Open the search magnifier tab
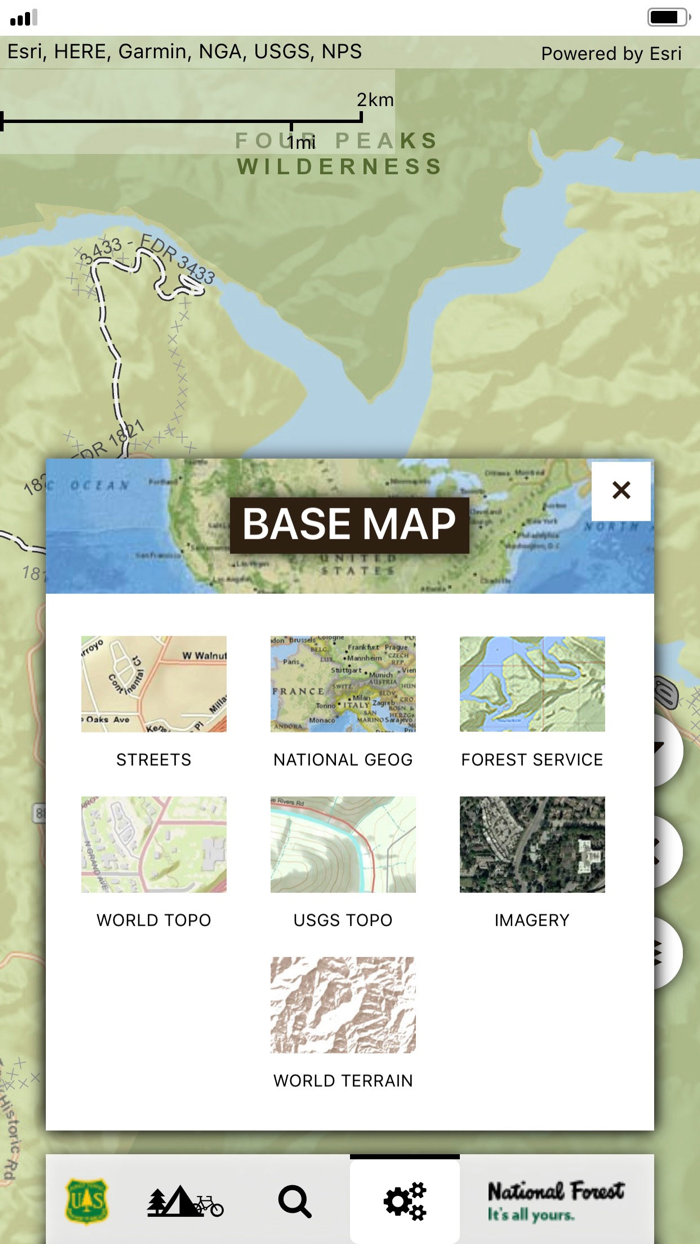This screenshot has height=1244, width=700. [295, 1201]
